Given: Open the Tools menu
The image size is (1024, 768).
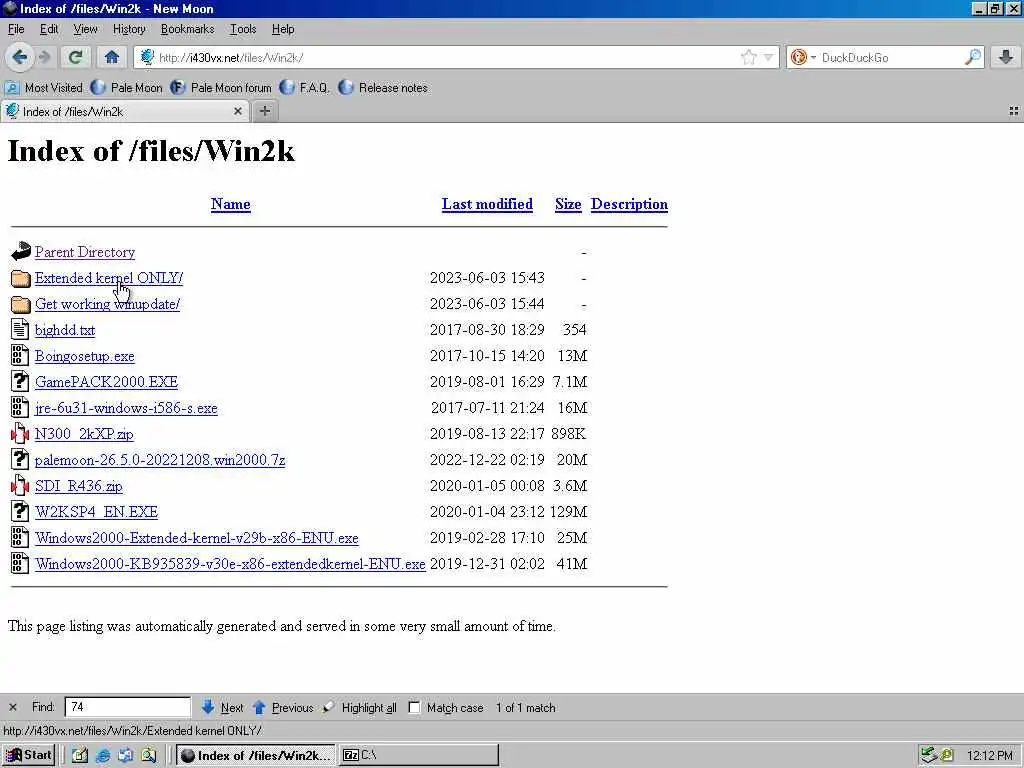Looking at the screenshot, I should tap(243, 29).
